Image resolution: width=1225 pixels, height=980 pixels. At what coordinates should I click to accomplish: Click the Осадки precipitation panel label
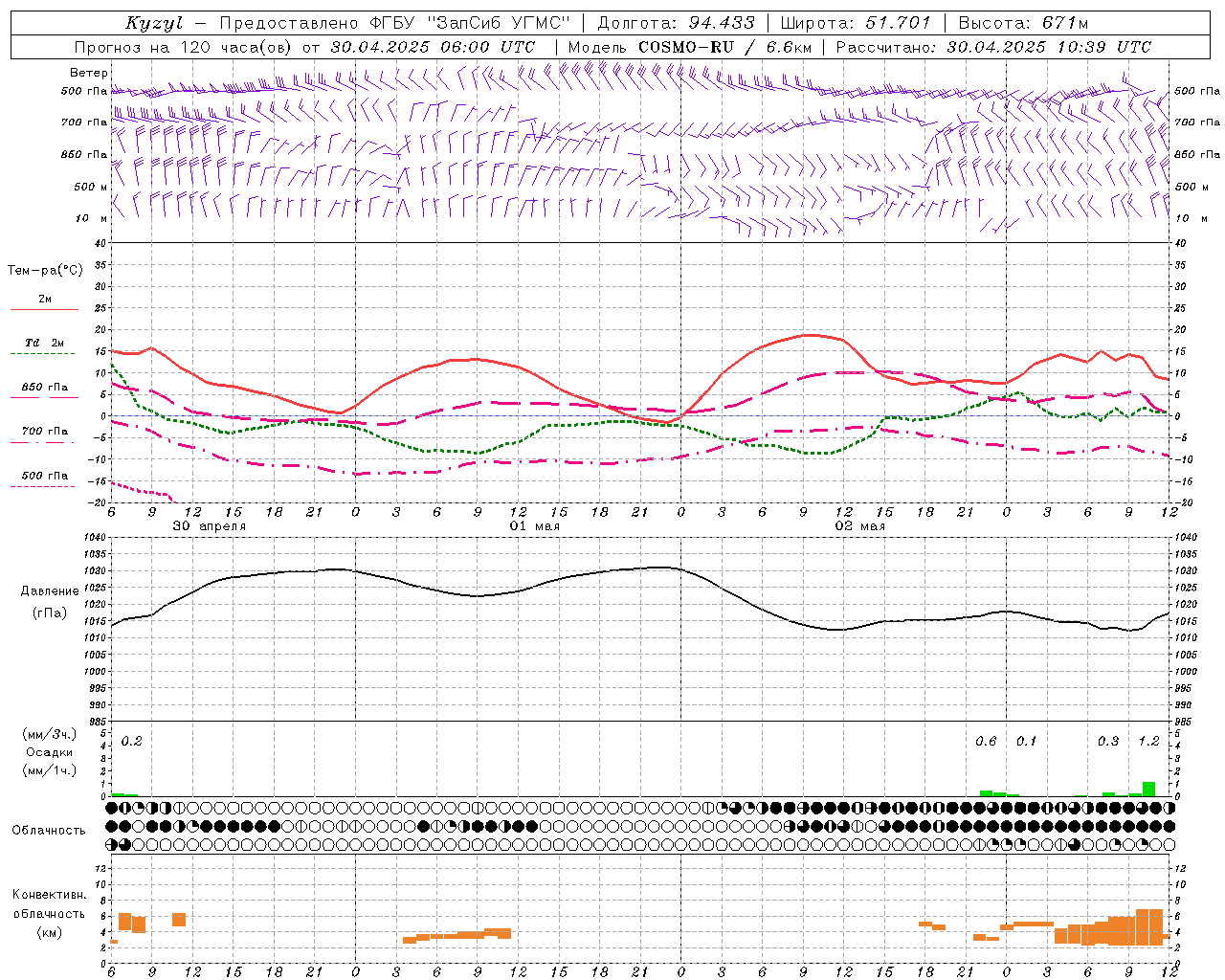50,752
